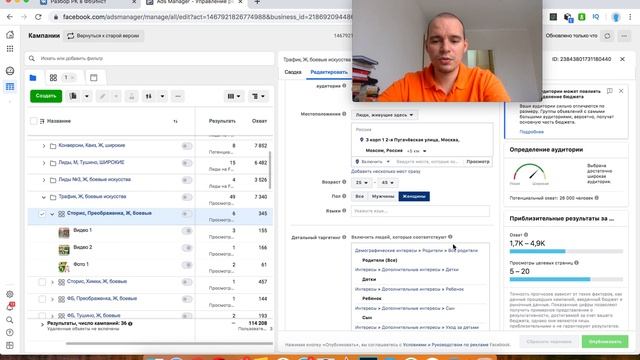Open the account overview gauge icon
Image resolution: width=640 pixels, height=360 pixels.
(x=10, y=71)
